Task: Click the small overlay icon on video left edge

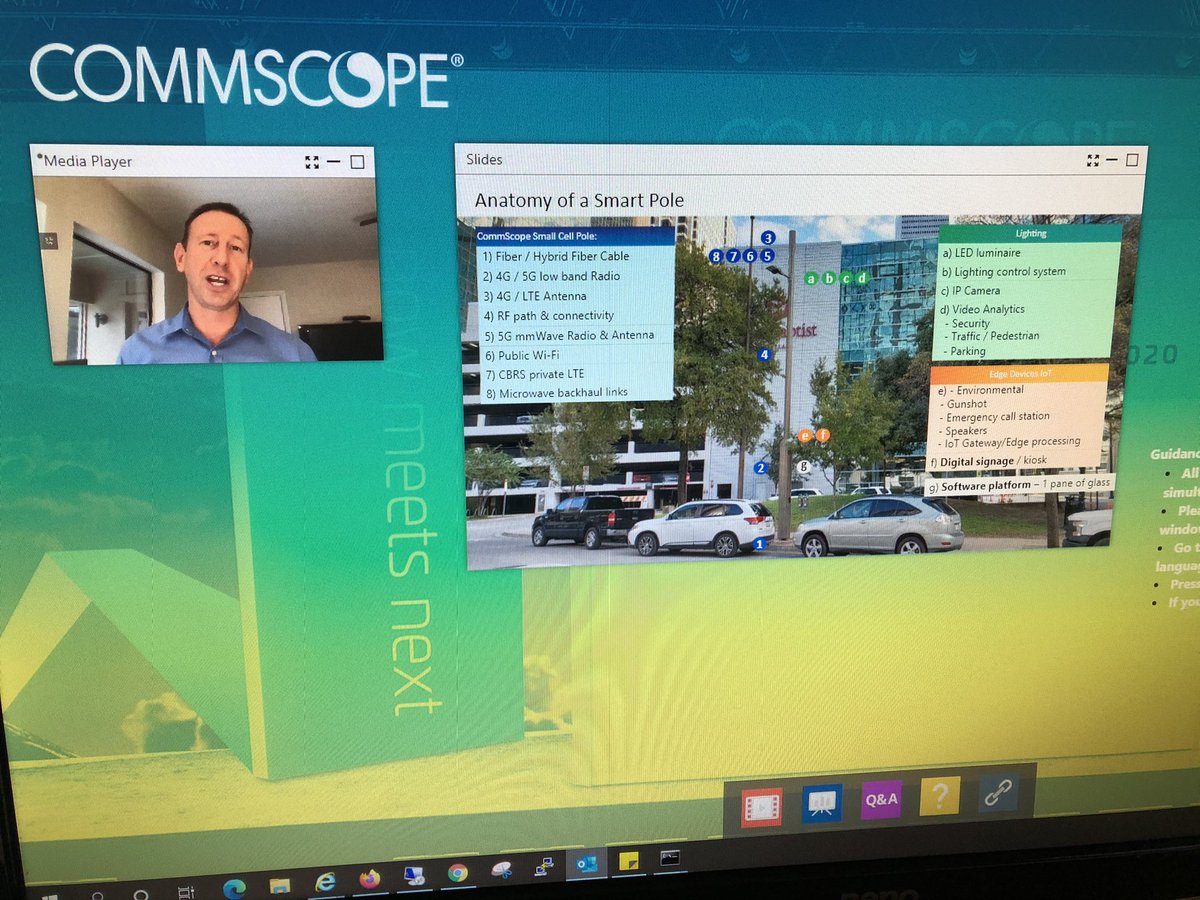Action: pyautogui.click(x=50, y=240)
